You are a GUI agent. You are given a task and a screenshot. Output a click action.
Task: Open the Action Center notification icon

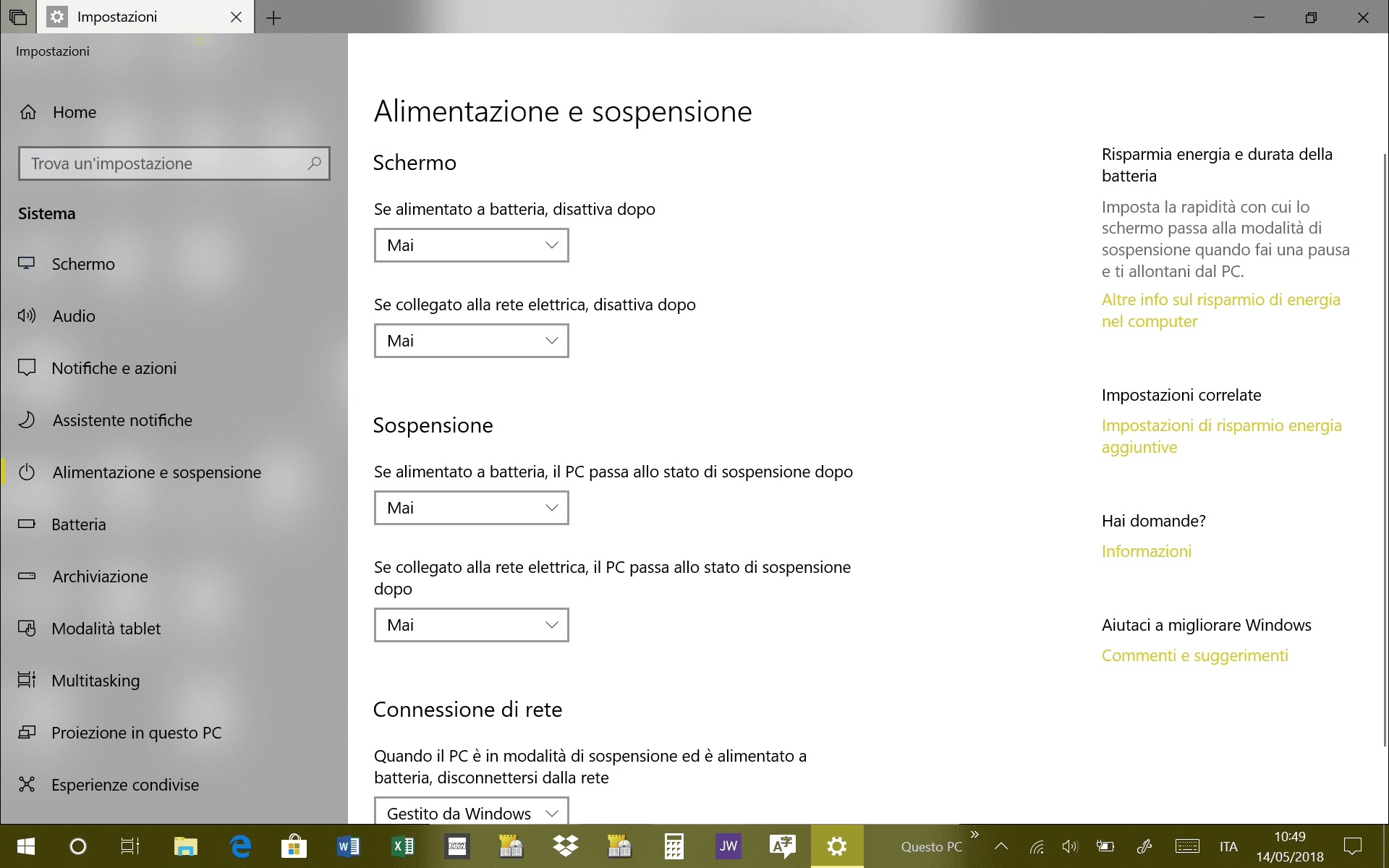click(1352, 846)
